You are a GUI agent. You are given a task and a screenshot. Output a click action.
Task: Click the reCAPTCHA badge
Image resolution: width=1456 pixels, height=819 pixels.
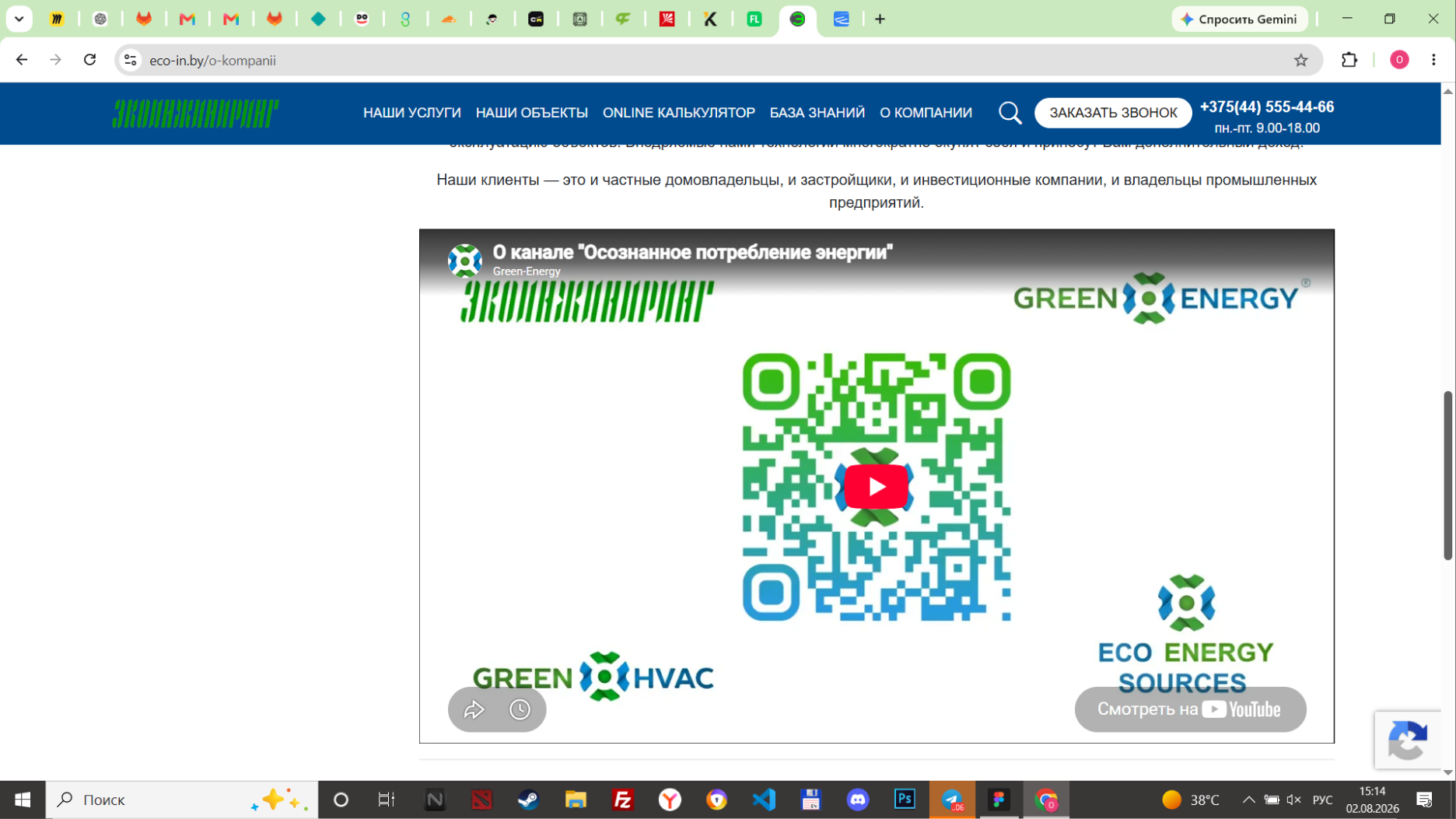coord(1407,740)
